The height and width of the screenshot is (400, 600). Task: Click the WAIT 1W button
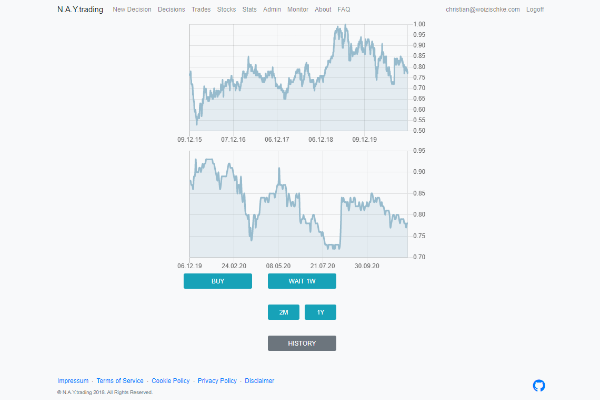pyautogui.click(x=302, y=281)
